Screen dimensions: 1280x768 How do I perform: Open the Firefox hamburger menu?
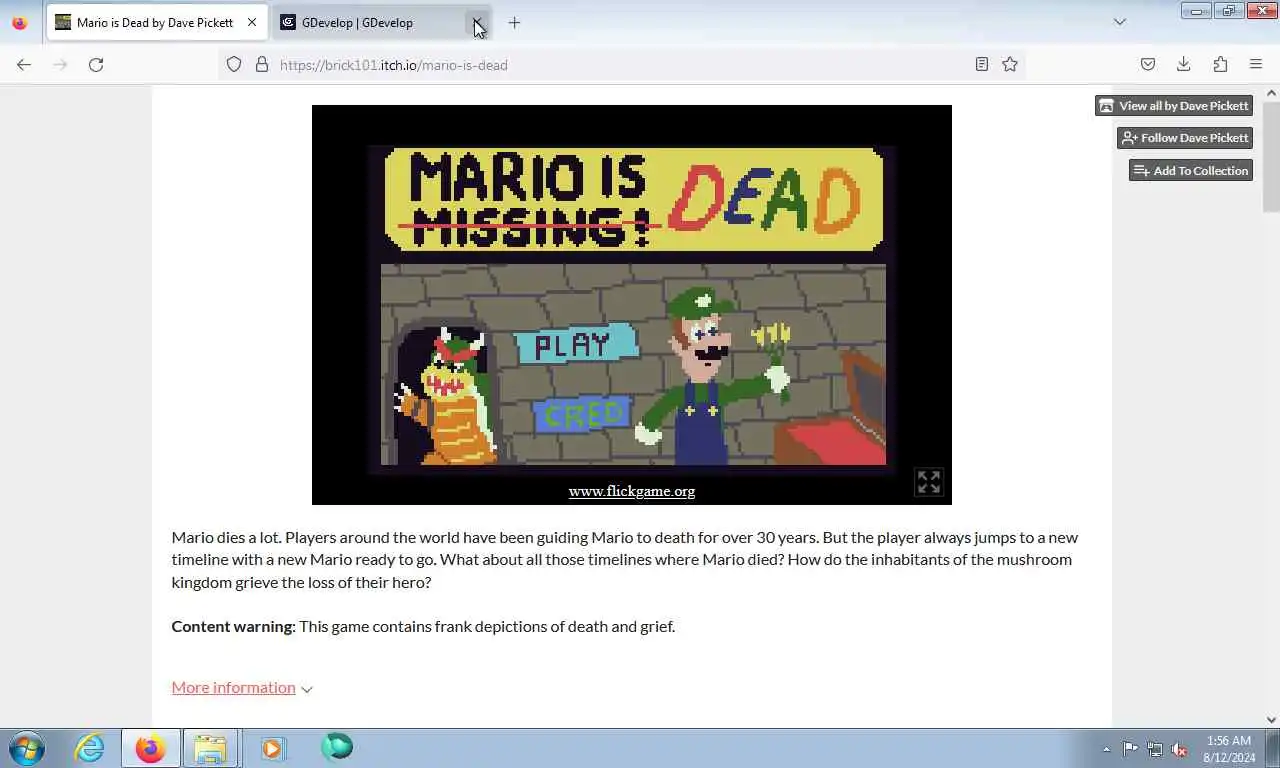[x=1256, y=65]
